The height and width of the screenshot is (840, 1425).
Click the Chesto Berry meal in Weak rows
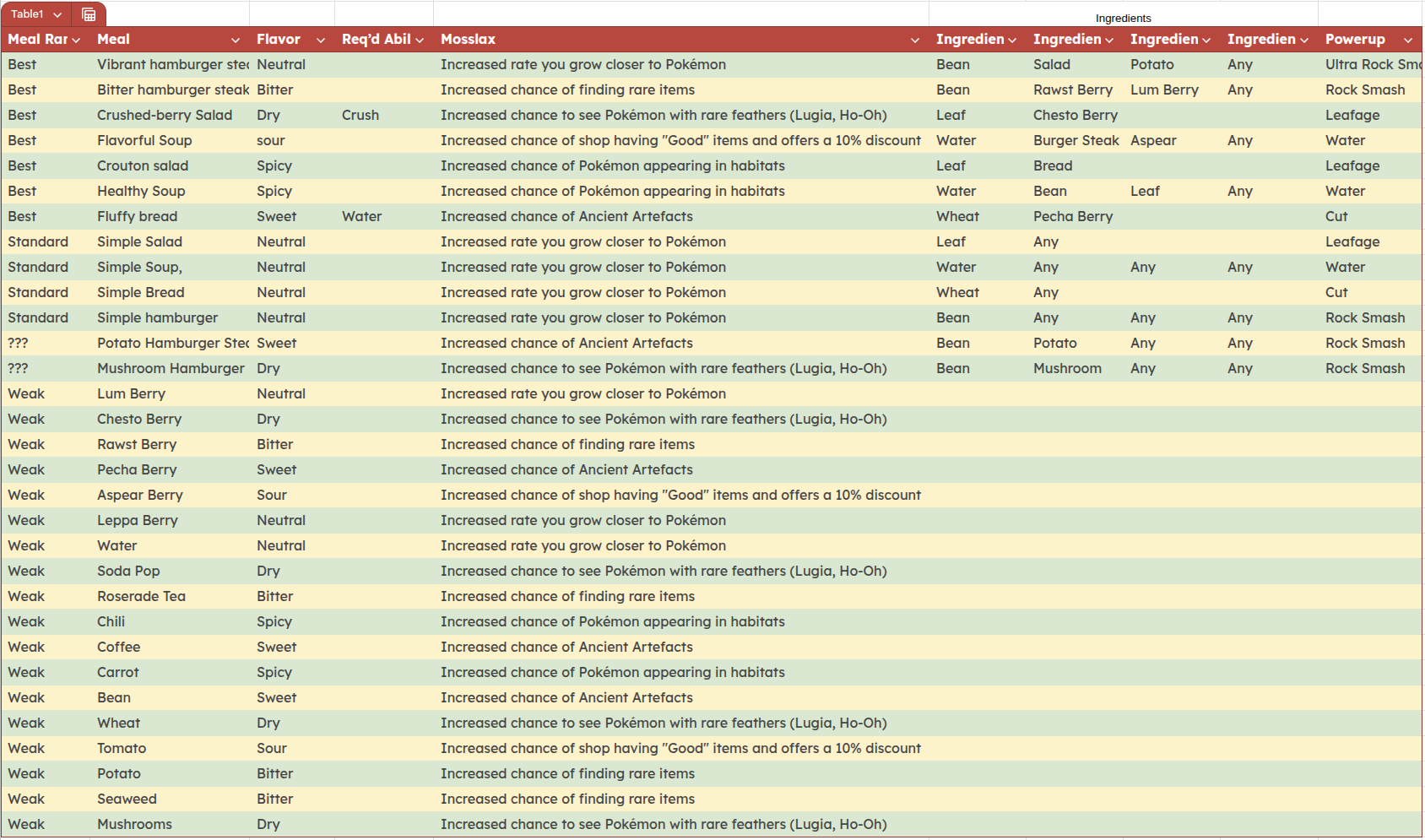click(x=170, y=419)
